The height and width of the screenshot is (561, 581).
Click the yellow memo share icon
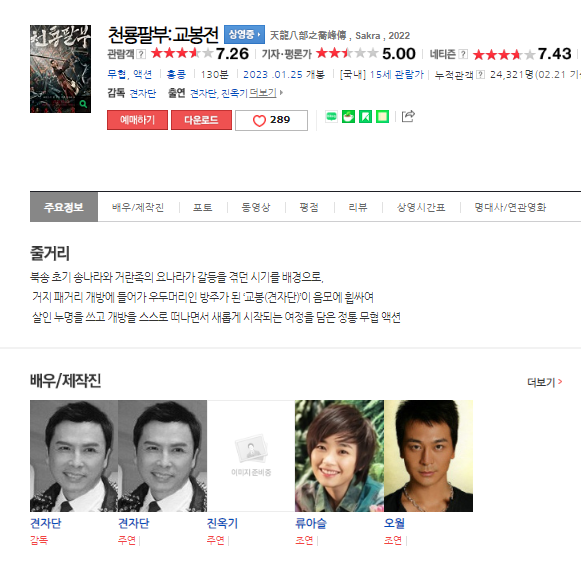(x=382, y=117)
